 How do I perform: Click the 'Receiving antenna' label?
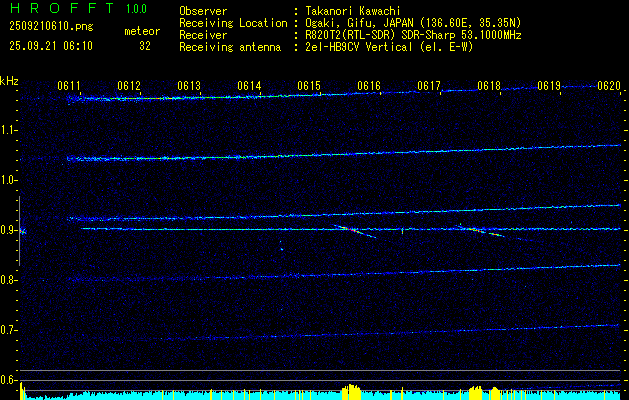point(230,47)
